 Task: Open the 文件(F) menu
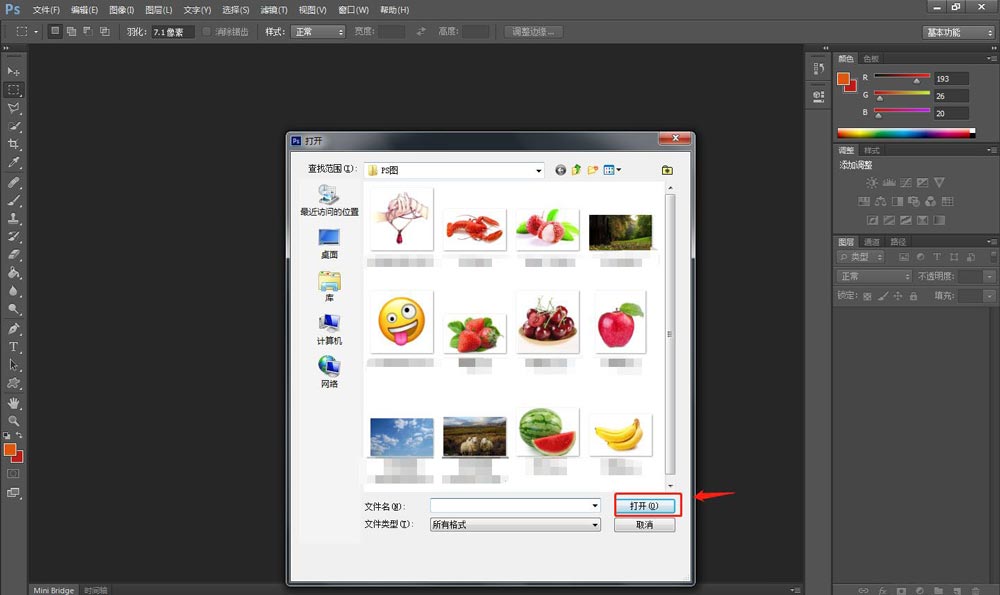point(46,10)
